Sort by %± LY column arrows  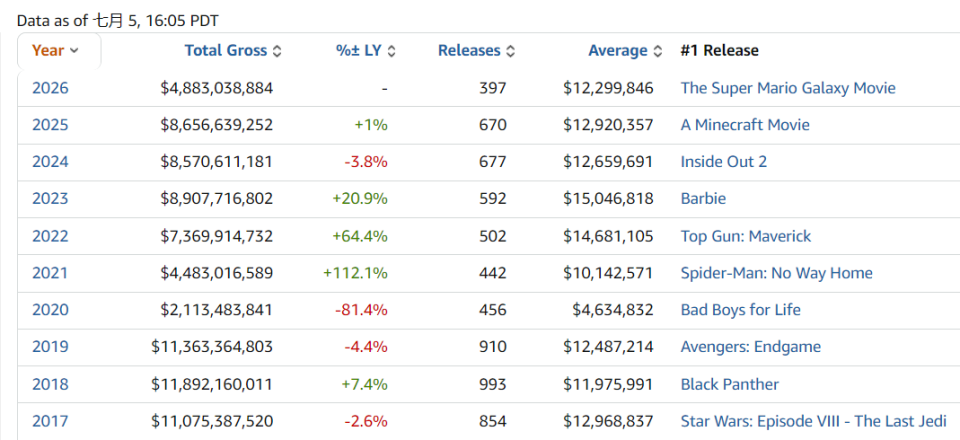point(392,51)
